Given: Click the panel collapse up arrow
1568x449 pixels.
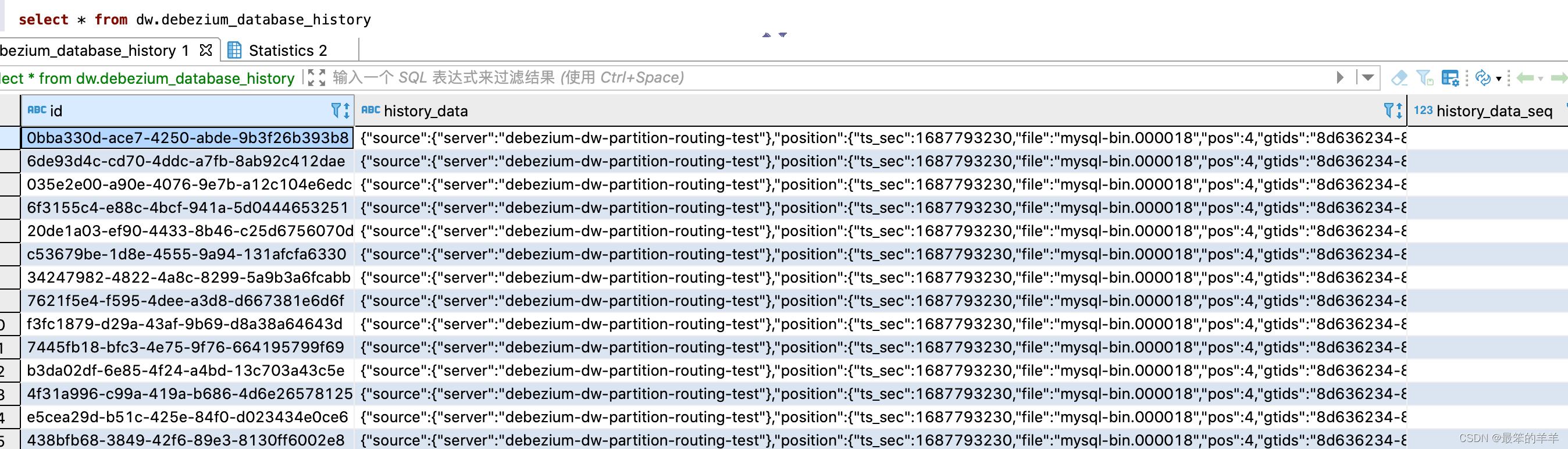Looking at the screenshot, I should coord(767,35).
